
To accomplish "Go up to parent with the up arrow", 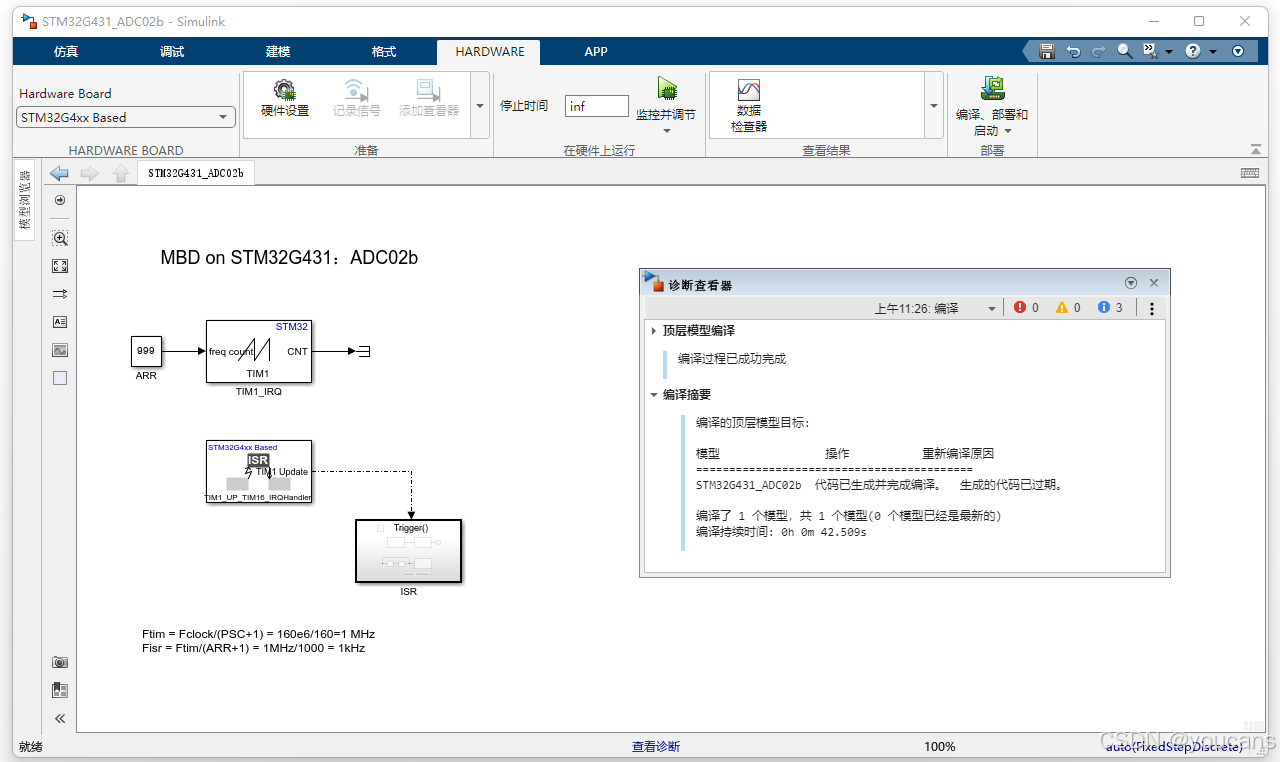I will (x=121, y=173).
